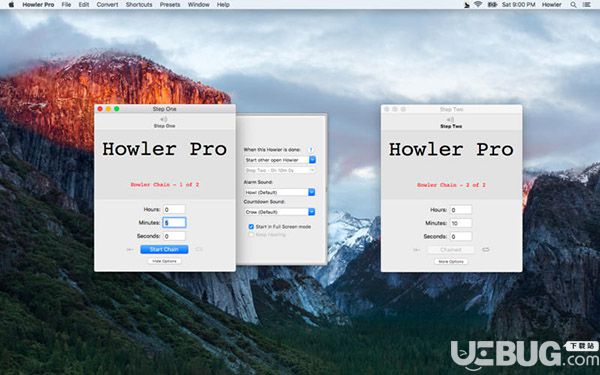Click the Minutes field in Step One
The width and height of the screenshot is (600, 375).
tap(174, 222)
